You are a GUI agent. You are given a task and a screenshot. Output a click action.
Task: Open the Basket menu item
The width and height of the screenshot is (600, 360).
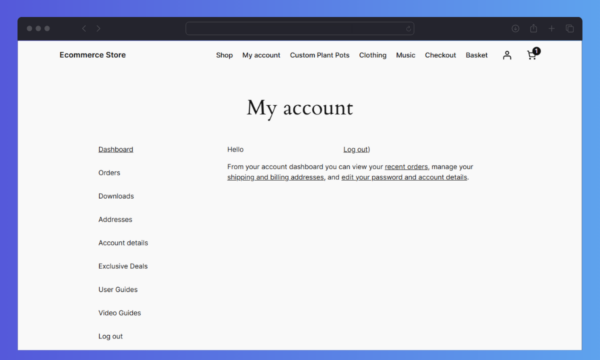click(477, 55)
